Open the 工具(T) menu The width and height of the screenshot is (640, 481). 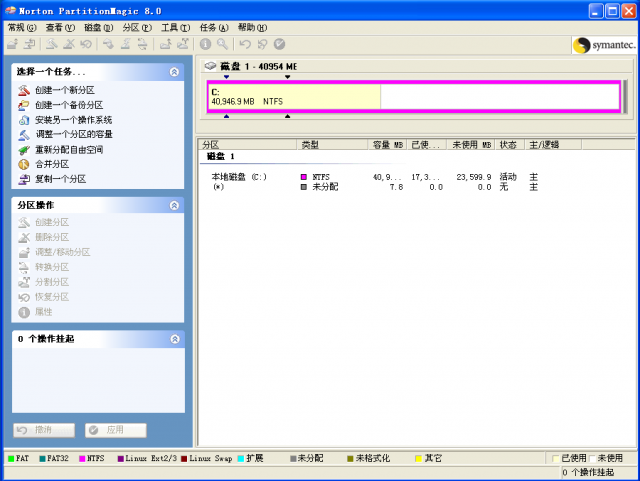point(176,27)
